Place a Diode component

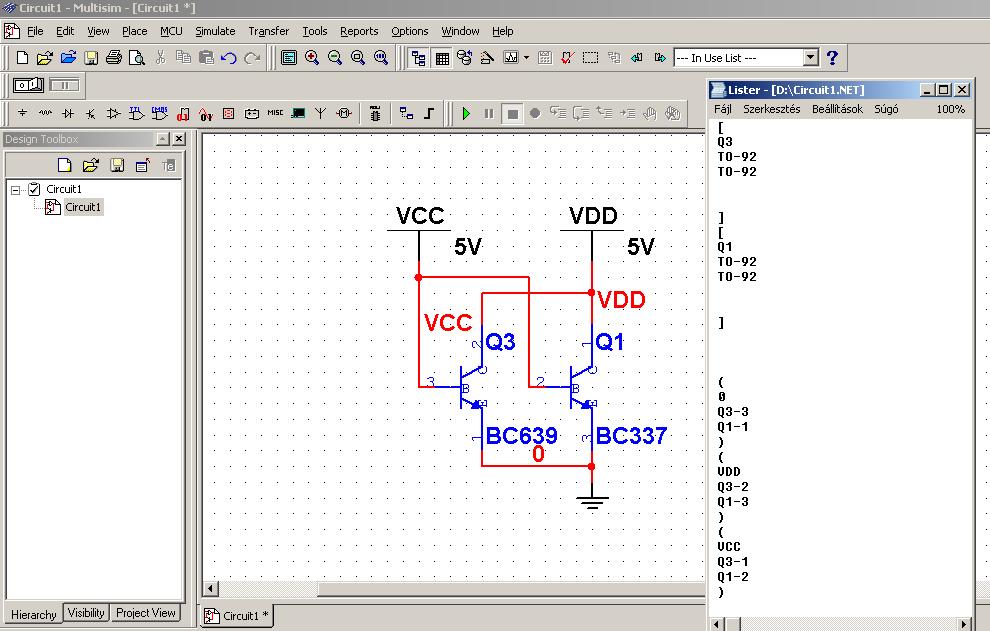(x=68, y=114)
